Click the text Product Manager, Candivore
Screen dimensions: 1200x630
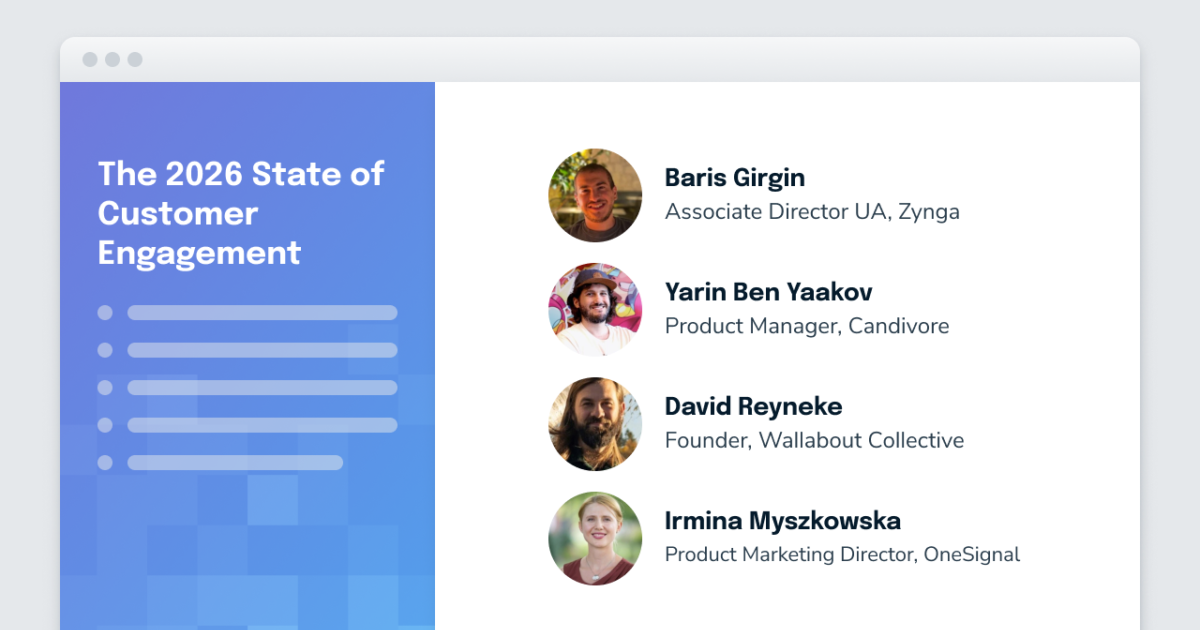pyautogui.click(x=807, y=326)
